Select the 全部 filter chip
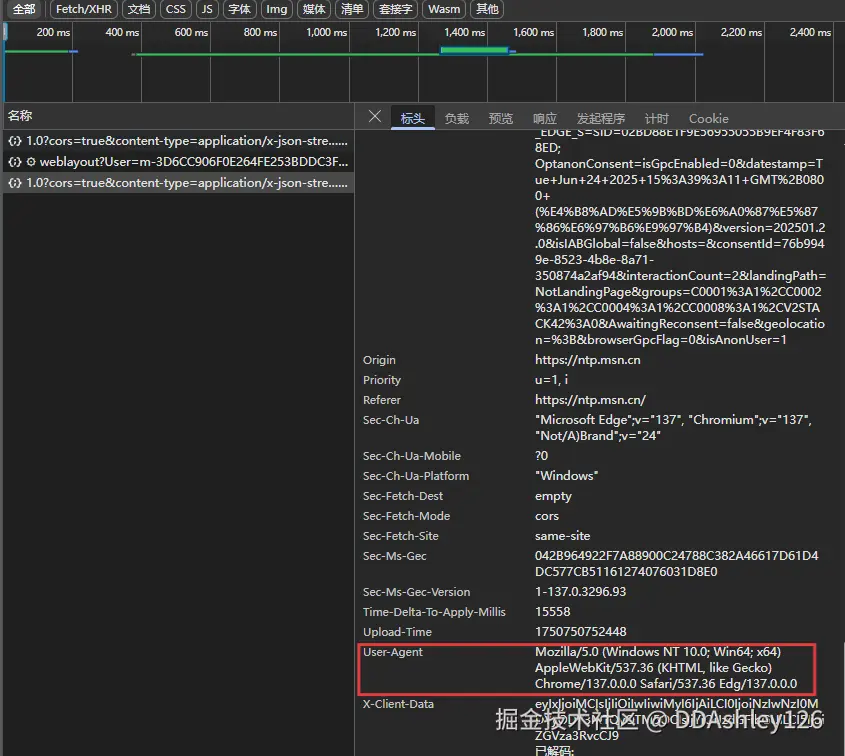This screenshot has width=845, height=756. [x=24, y=9]
